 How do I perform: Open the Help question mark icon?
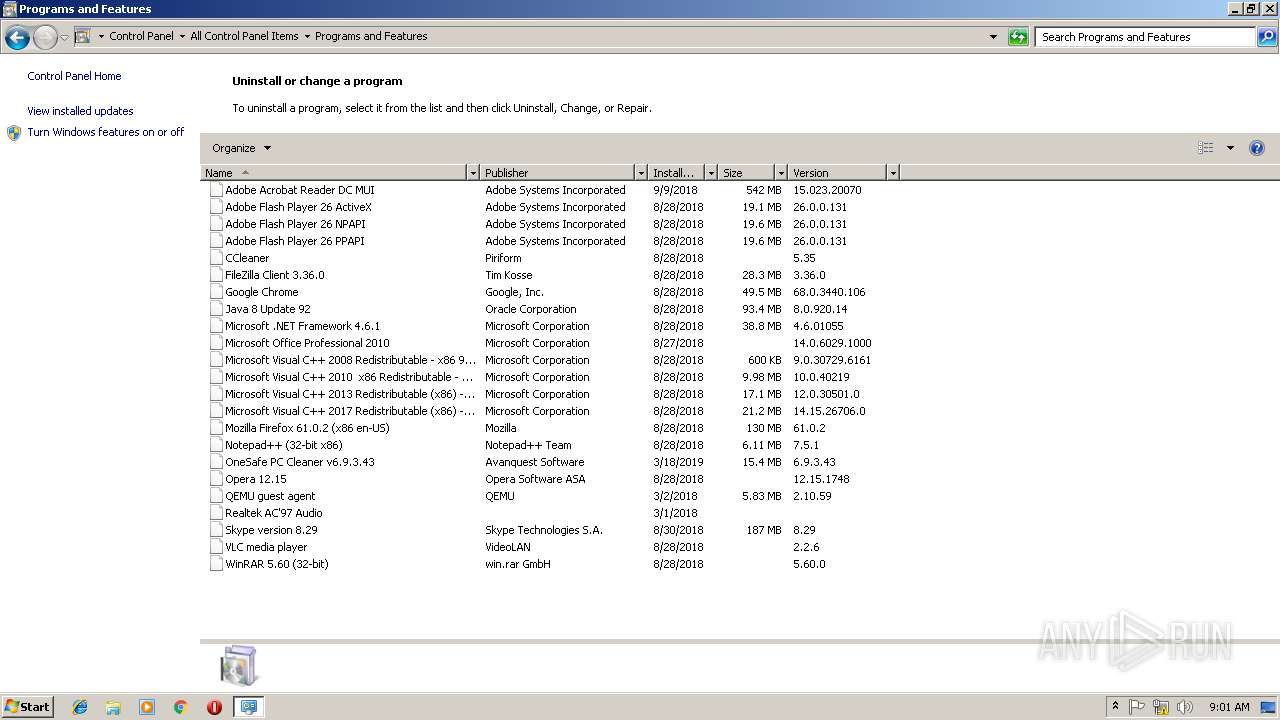(1257, 148)
